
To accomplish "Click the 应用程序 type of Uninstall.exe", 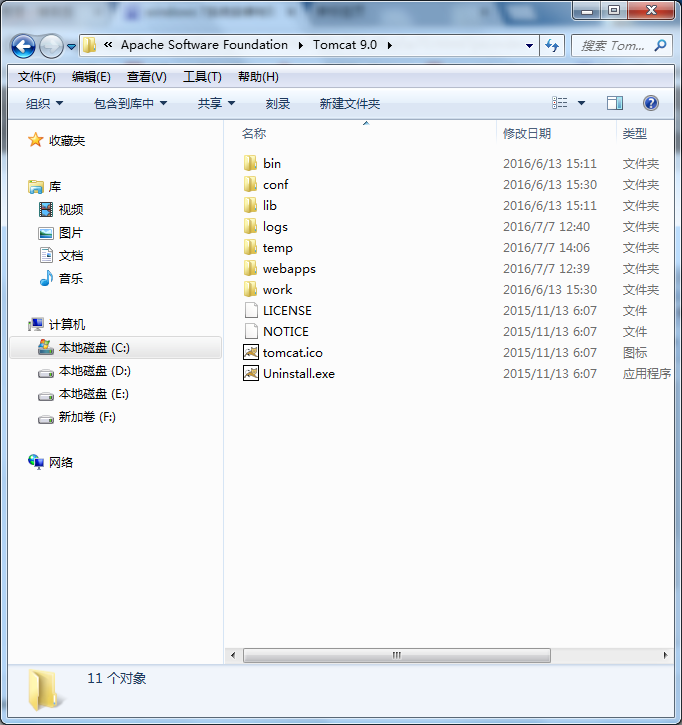I will 646,374.
